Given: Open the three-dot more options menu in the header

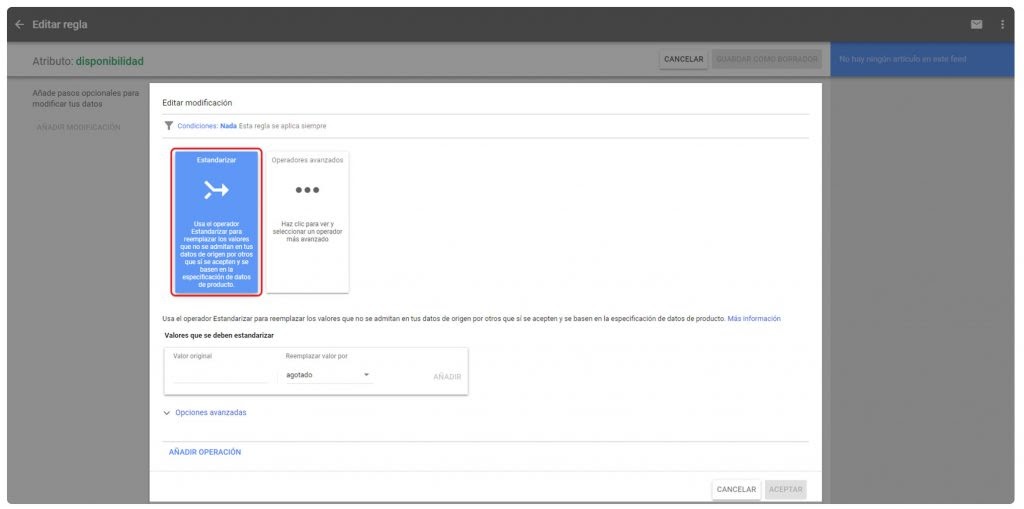Looking at the screenshot, I should pyautogui.click(x=1002, y=25).
